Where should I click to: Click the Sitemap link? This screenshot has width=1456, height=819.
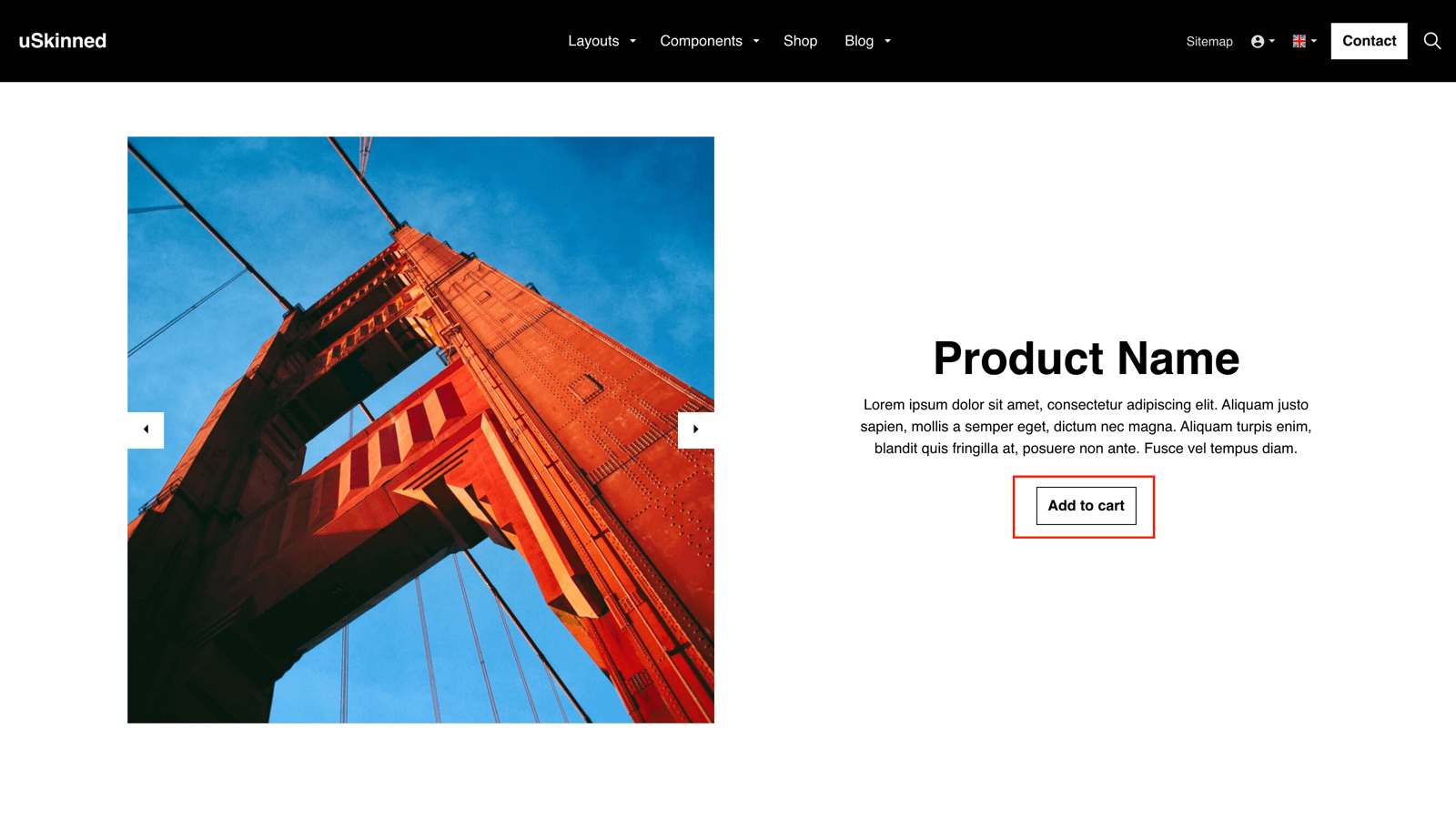point(1209,41)
